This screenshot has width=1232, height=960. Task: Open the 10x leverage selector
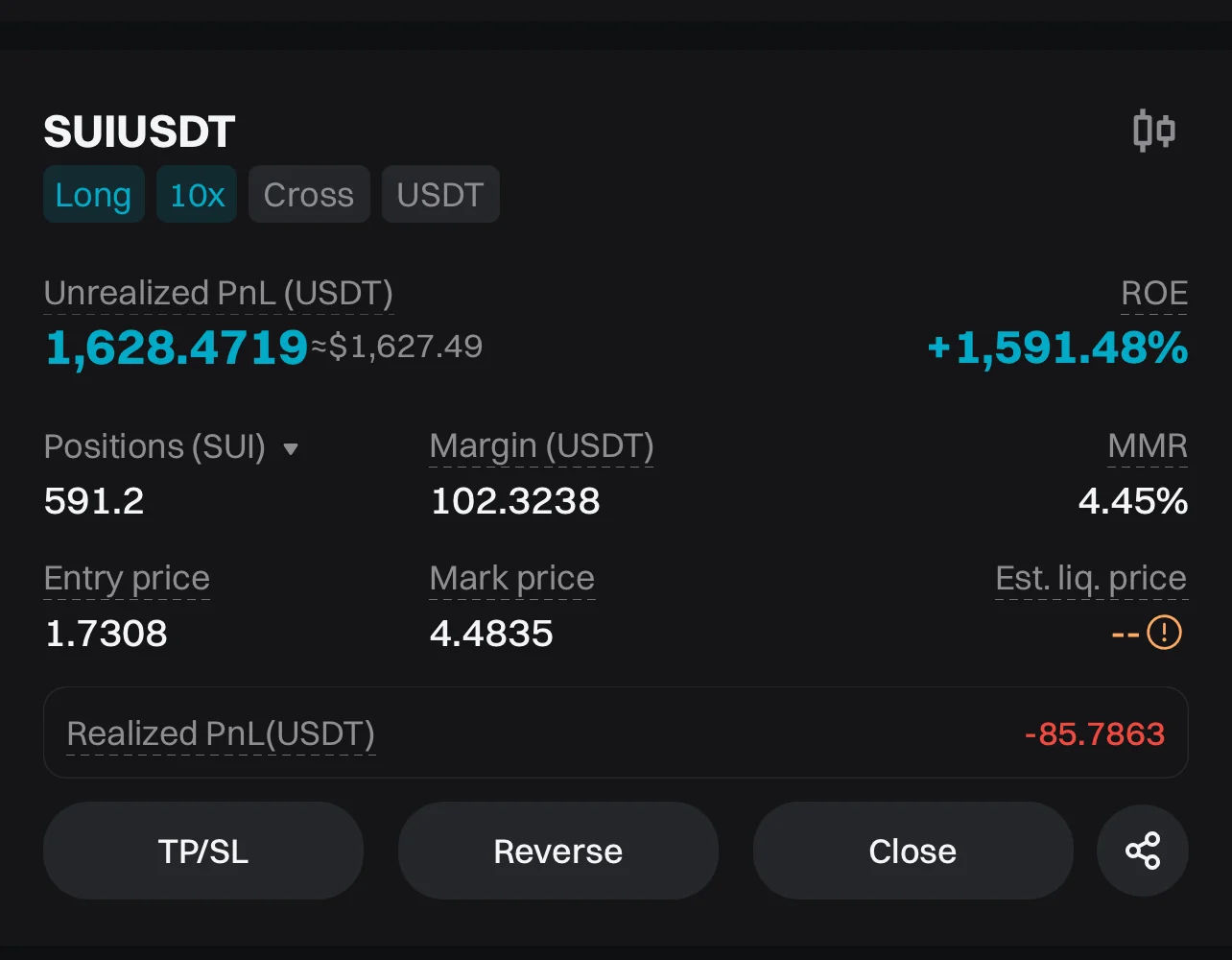197,195
